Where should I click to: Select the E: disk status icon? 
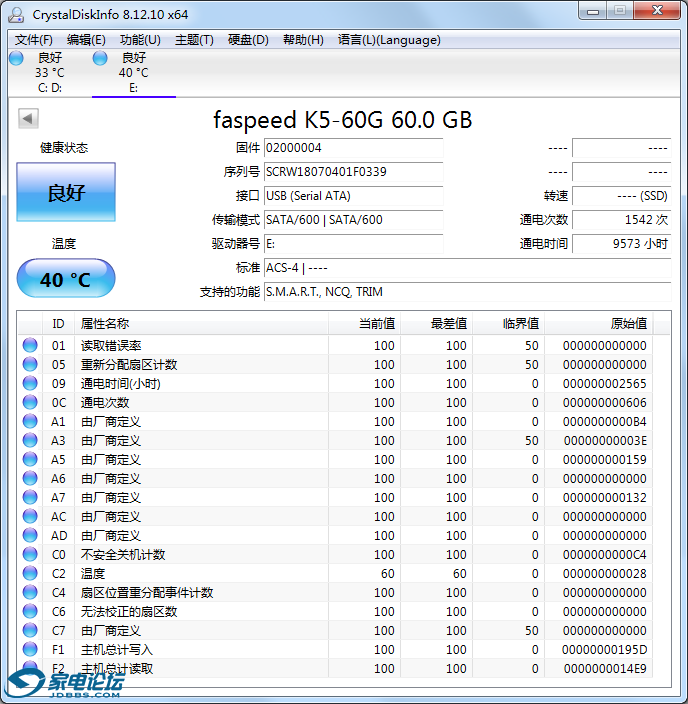click(100, 58)
